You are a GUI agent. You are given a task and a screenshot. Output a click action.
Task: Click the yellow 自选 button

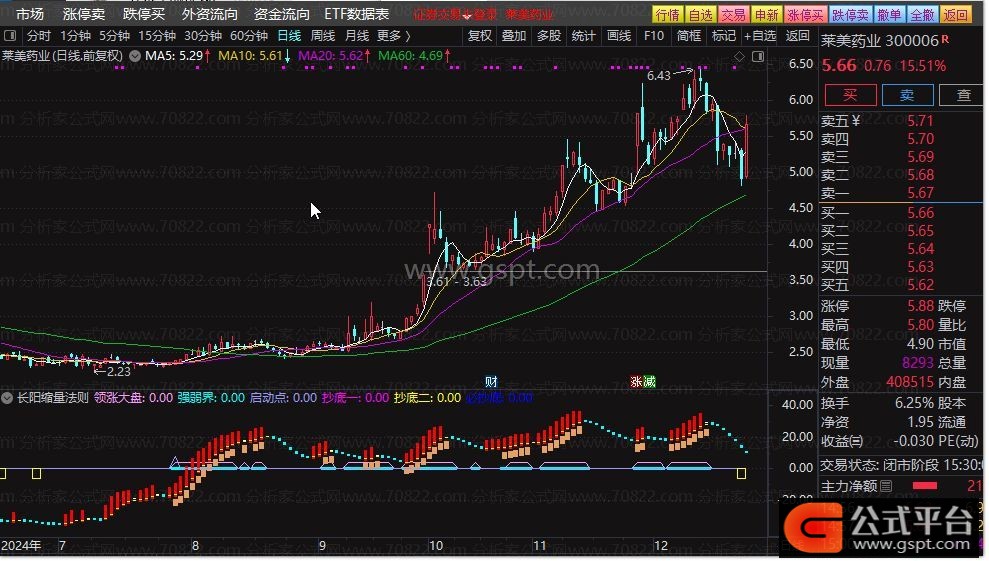tap(701, 15)
